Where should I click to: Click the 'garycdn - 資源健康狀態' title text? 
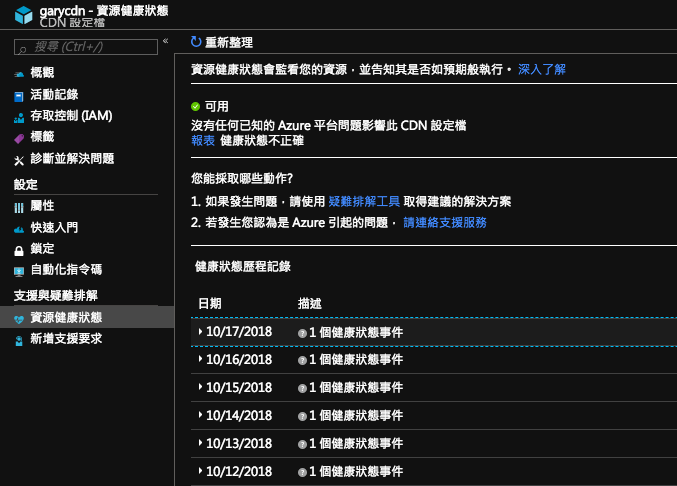click(104, 10)
